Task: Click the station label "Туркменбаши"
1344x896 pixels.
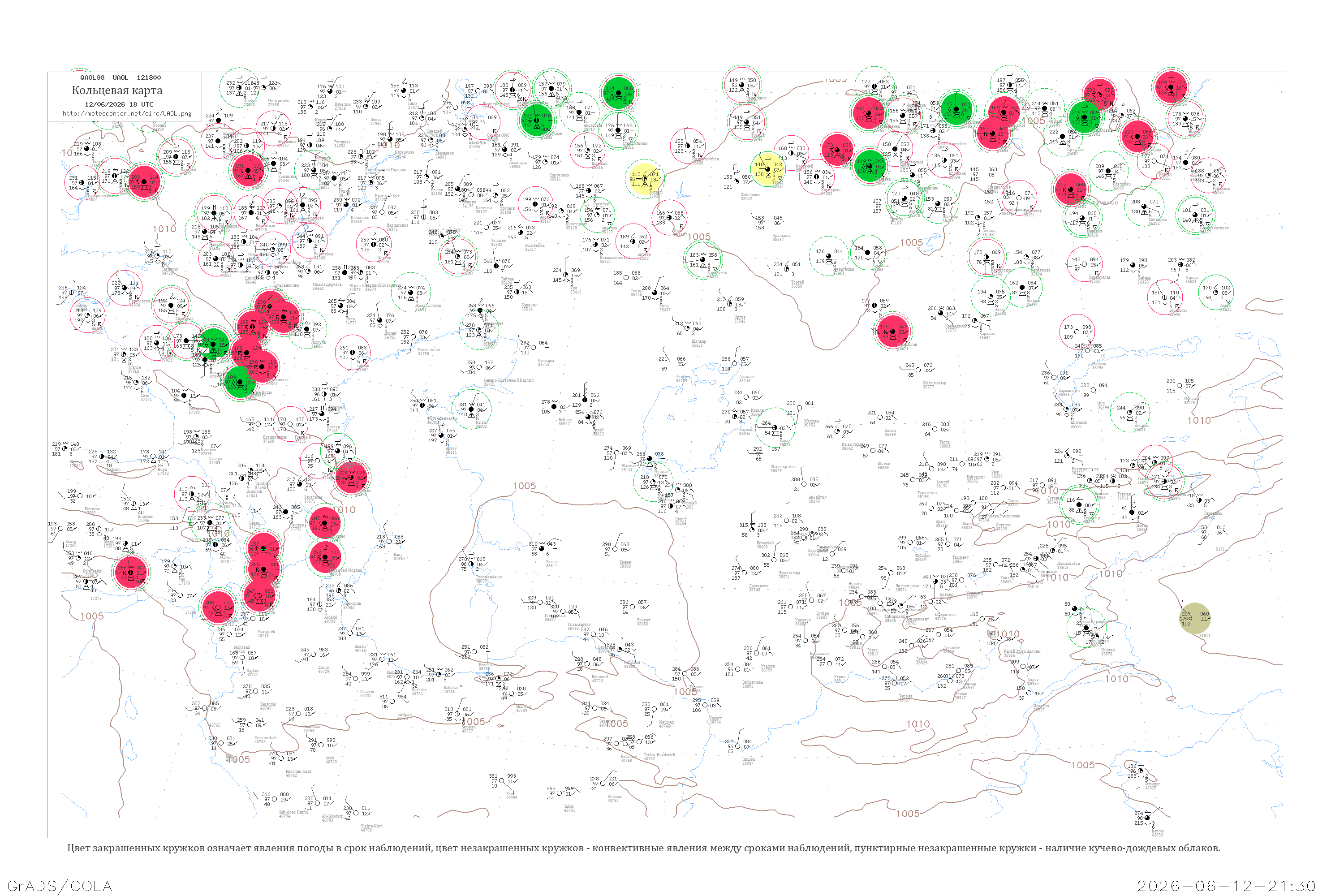Action: pos(489,577)
